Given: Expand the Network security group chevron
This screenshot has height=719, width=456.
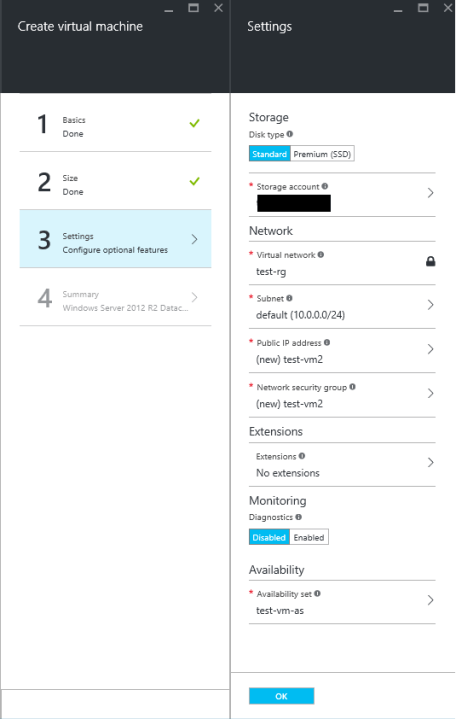Looking at the screenshot, I should pyautogui.click(x=430, y=393).
